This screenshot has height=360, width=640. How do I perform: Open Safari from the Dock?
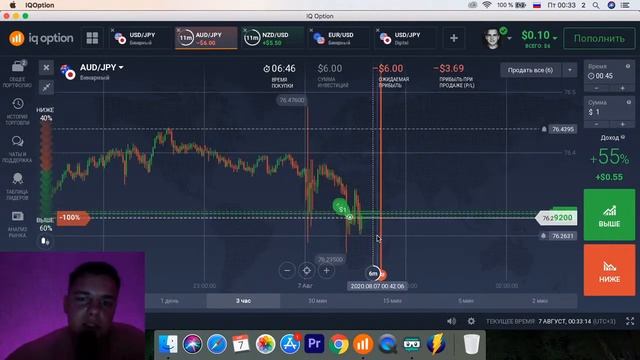tap(217, 344)
